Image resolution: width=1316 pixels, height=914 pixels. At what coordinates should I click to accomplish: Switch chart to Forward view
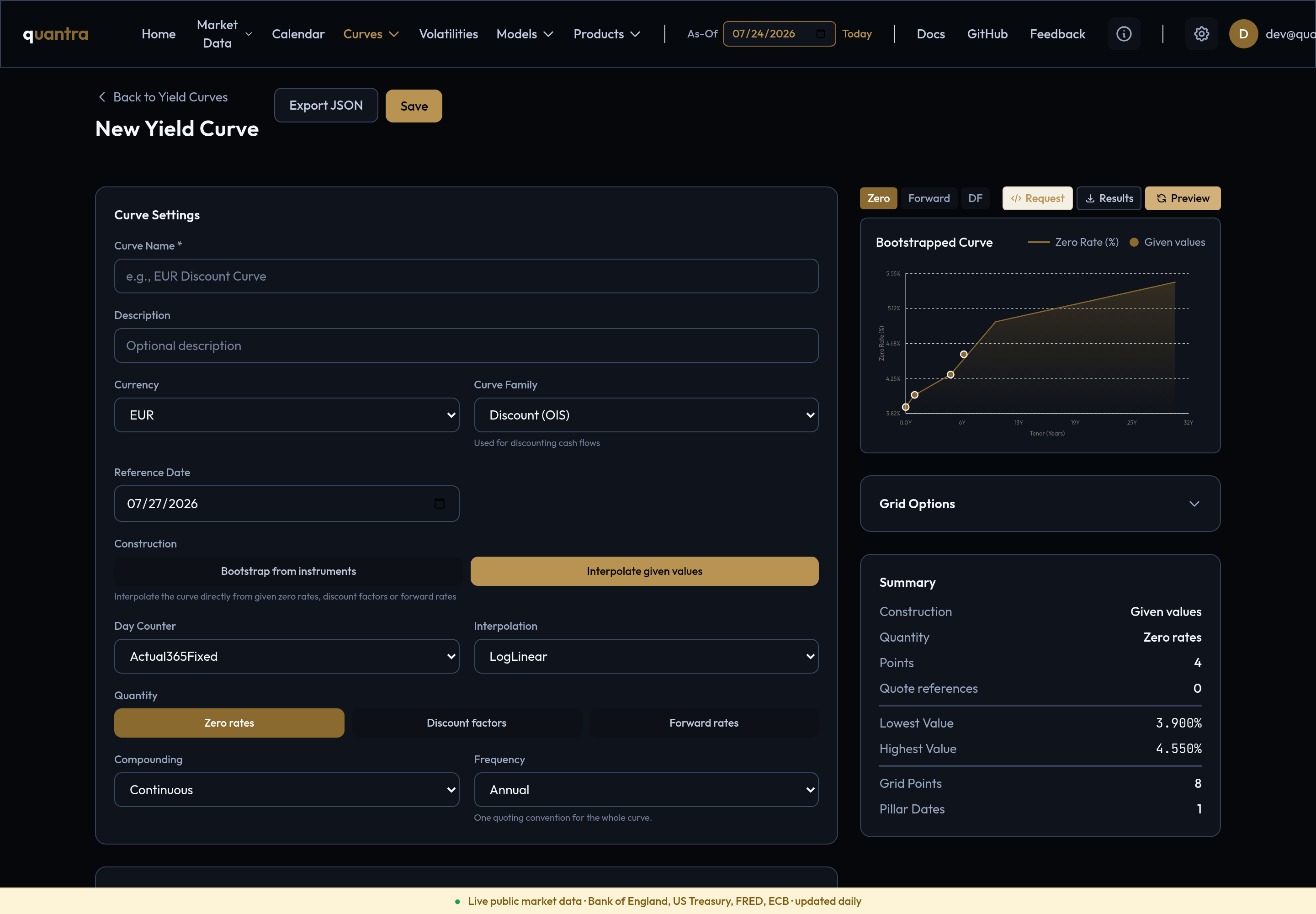click(x=929, y=198)
